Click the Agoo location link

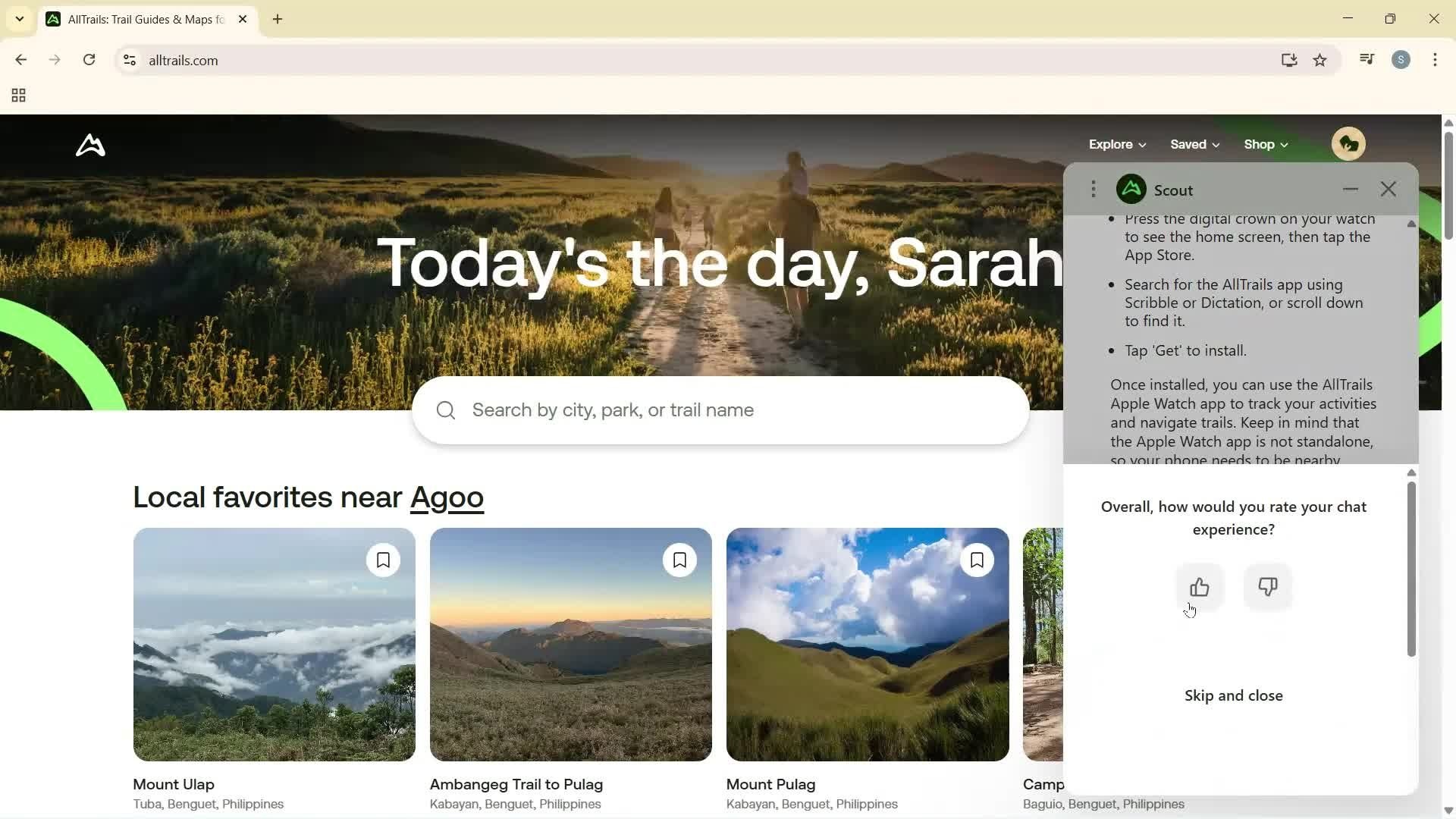tap(447, 497)
